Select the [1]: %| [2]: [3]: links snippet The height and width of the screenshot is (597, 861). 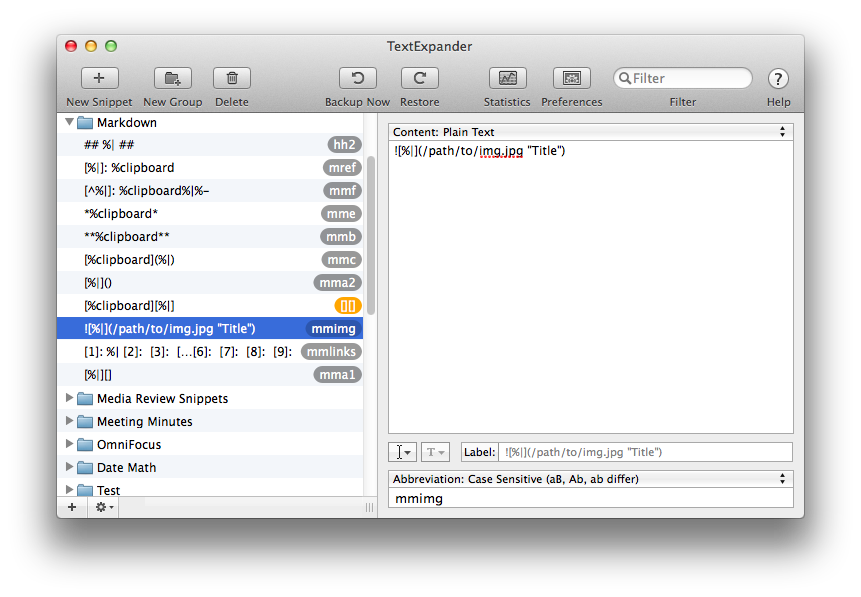coord(210,351)
